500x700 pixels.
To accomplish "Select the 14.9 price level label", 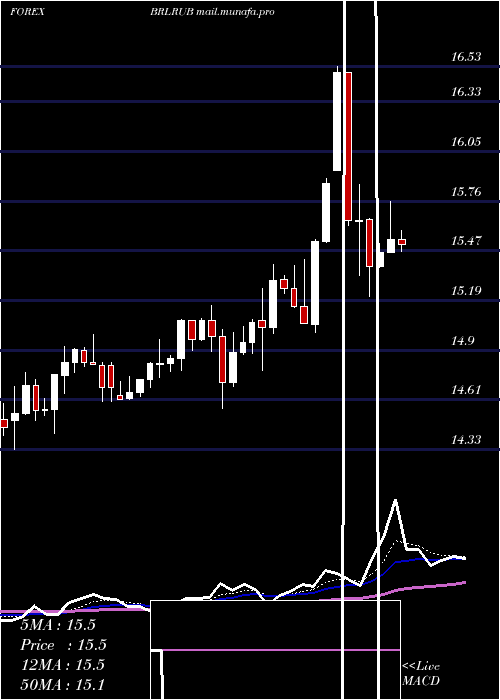I will click(x=462, y=341).
